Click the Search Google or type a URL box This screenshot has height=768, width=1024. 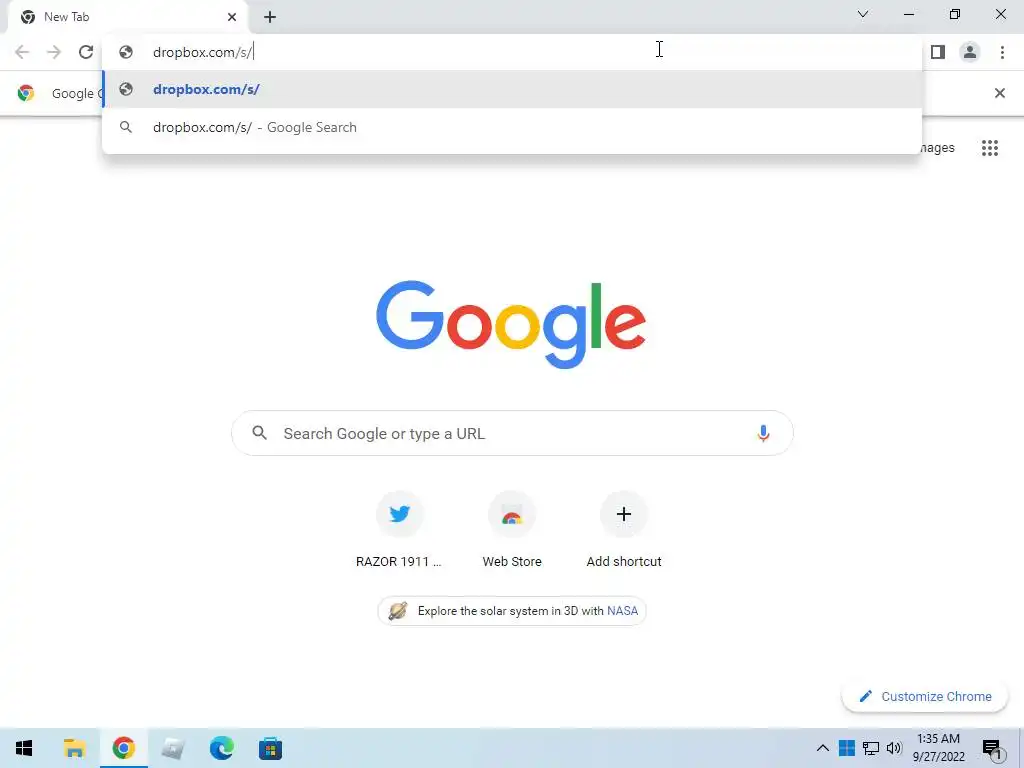(x=512, y=433)
